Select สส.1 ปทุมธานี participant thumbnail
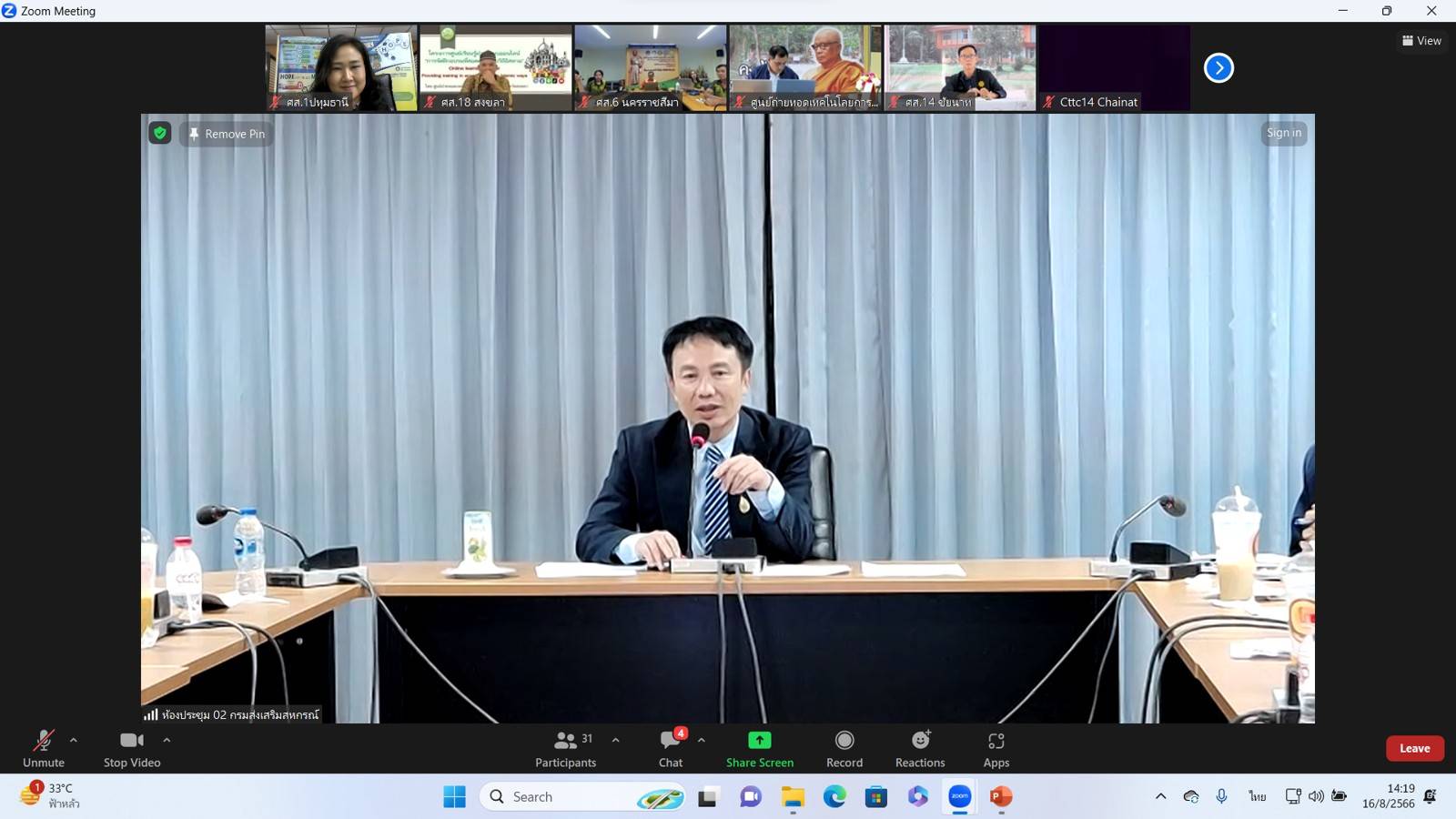The width and height of the screenshot is (1456, 819). click(x=341, y=68)
